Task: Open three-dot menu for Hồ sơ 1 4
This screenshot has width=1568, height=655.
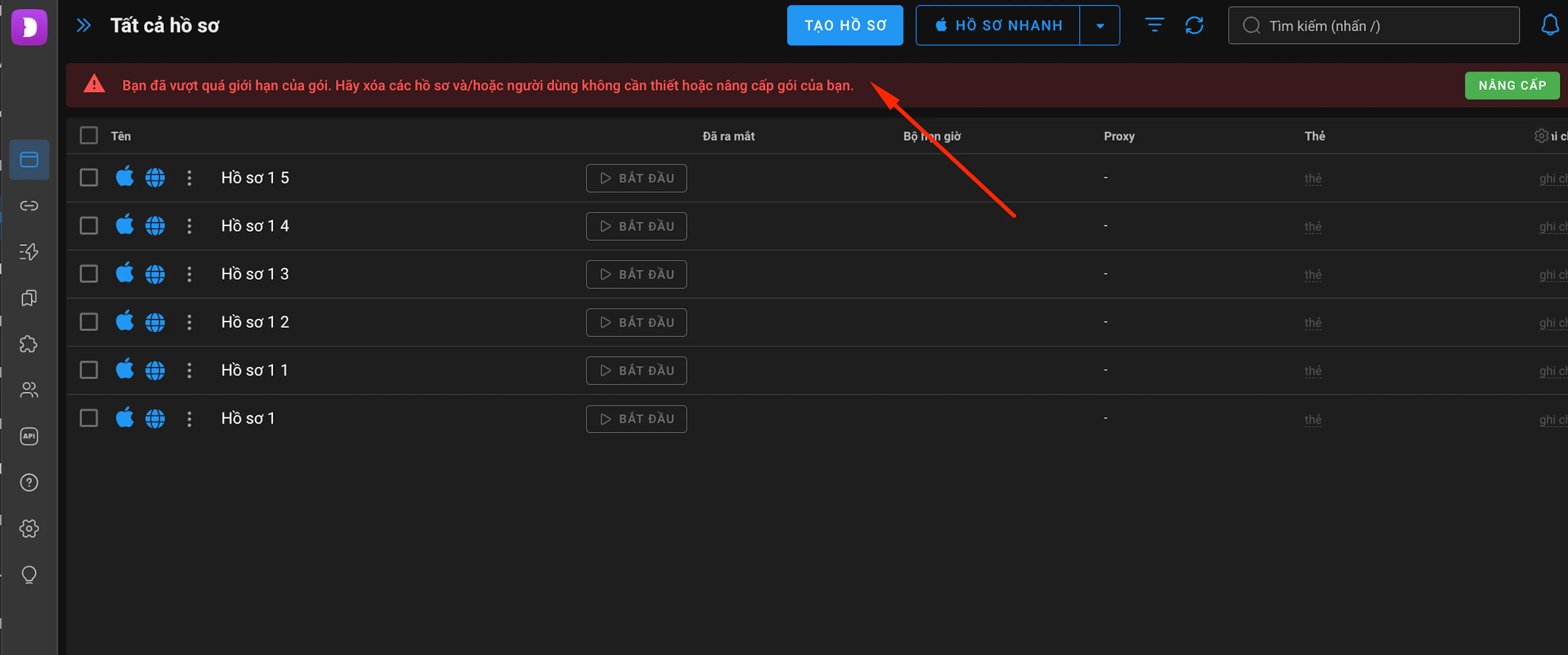Action: coord(189,226)
